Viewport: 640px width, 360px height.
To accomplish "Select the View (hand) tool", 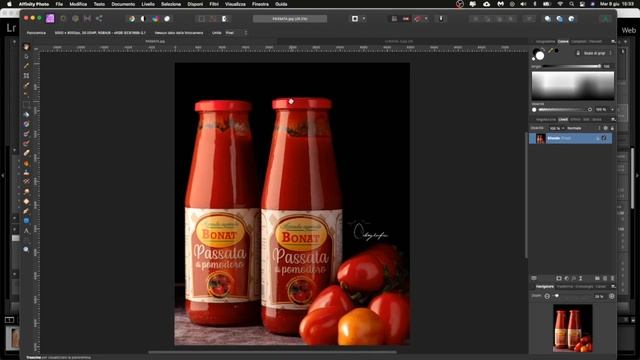I will pos(27,47).
